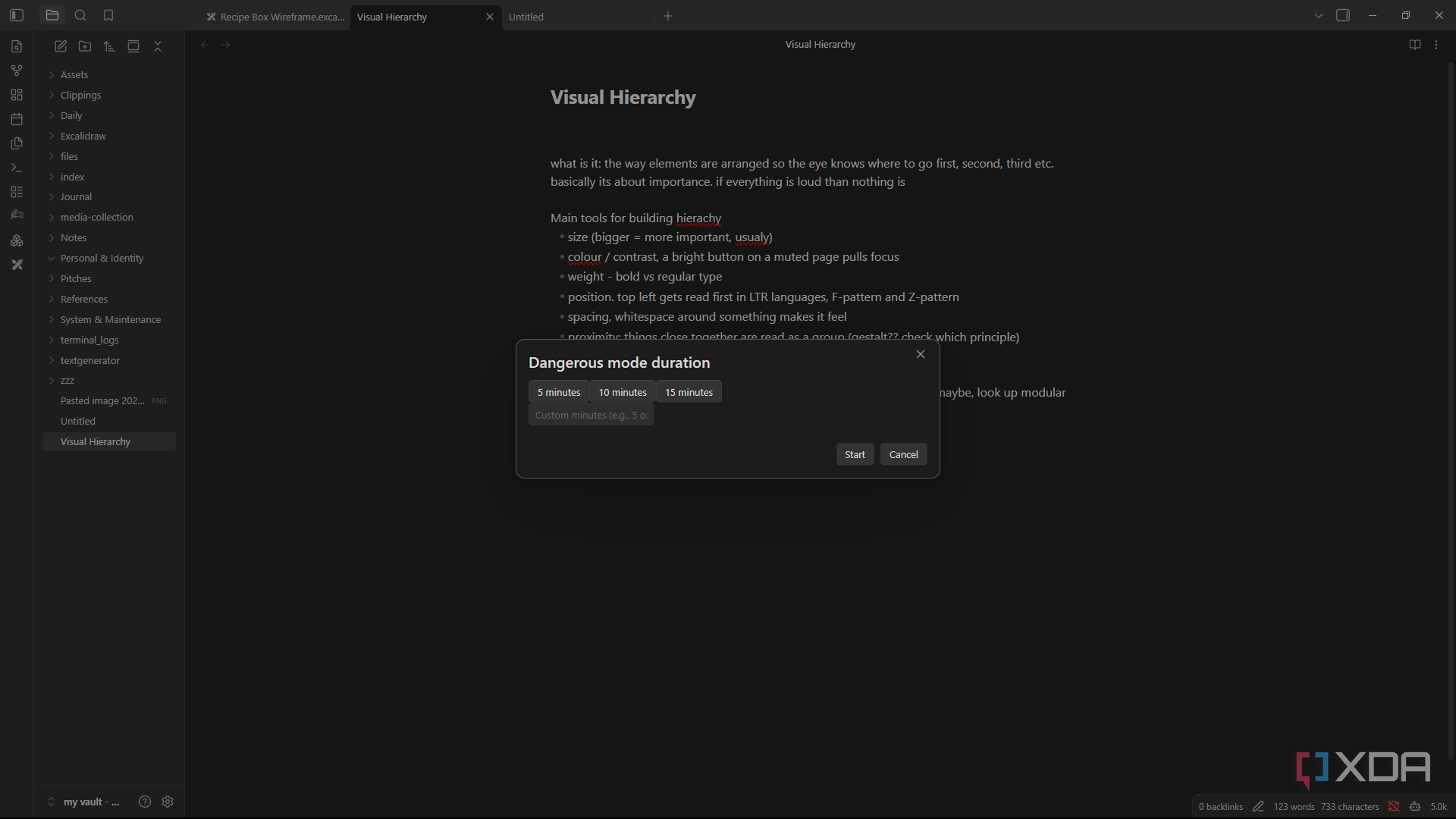Choose the 10 minutes duration

pyautogui.click(x=623, y=392)
